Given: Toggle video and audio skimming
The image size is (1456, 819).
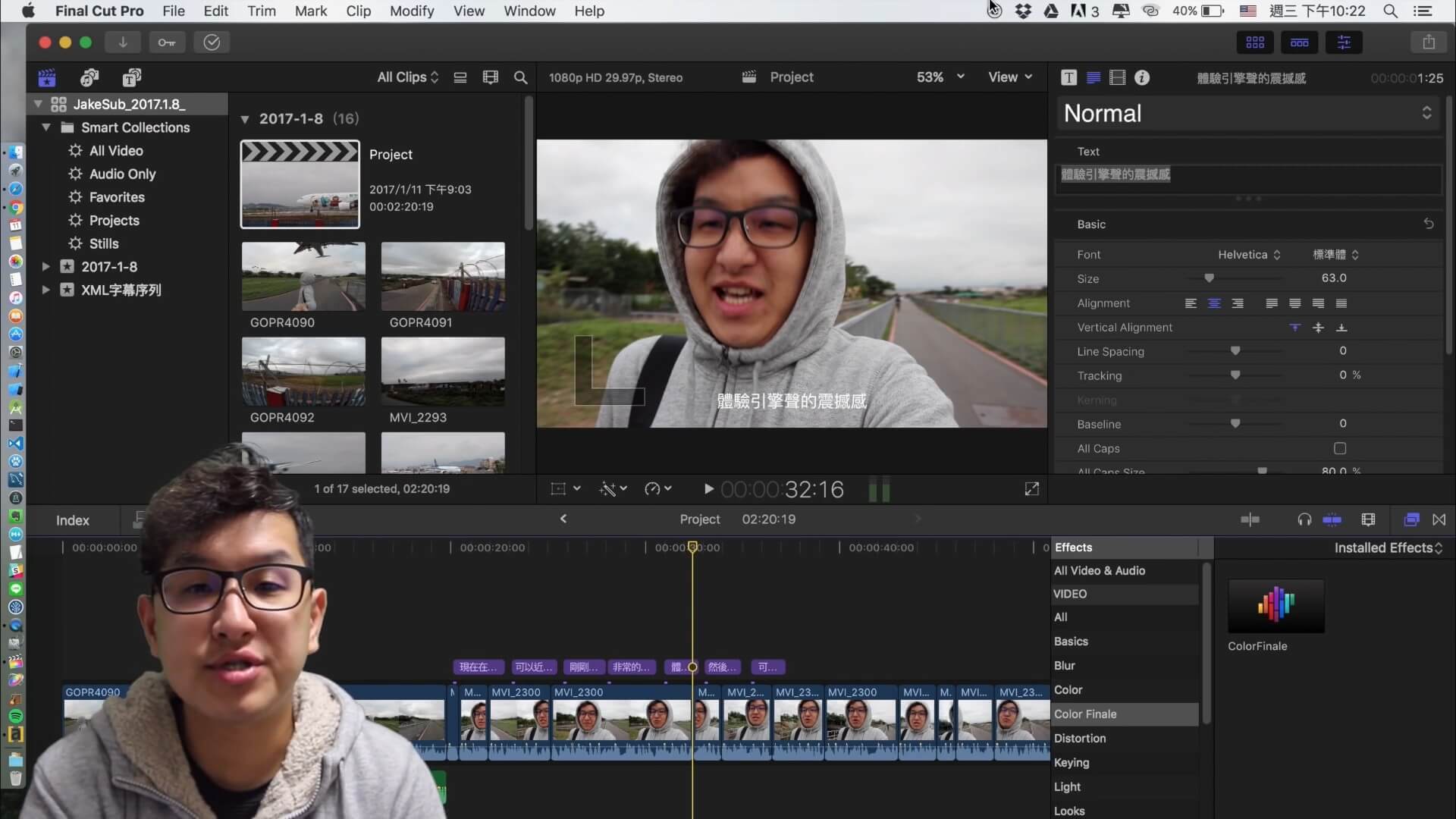Looking at the screenshot, I should click(x=1250, y=519).
